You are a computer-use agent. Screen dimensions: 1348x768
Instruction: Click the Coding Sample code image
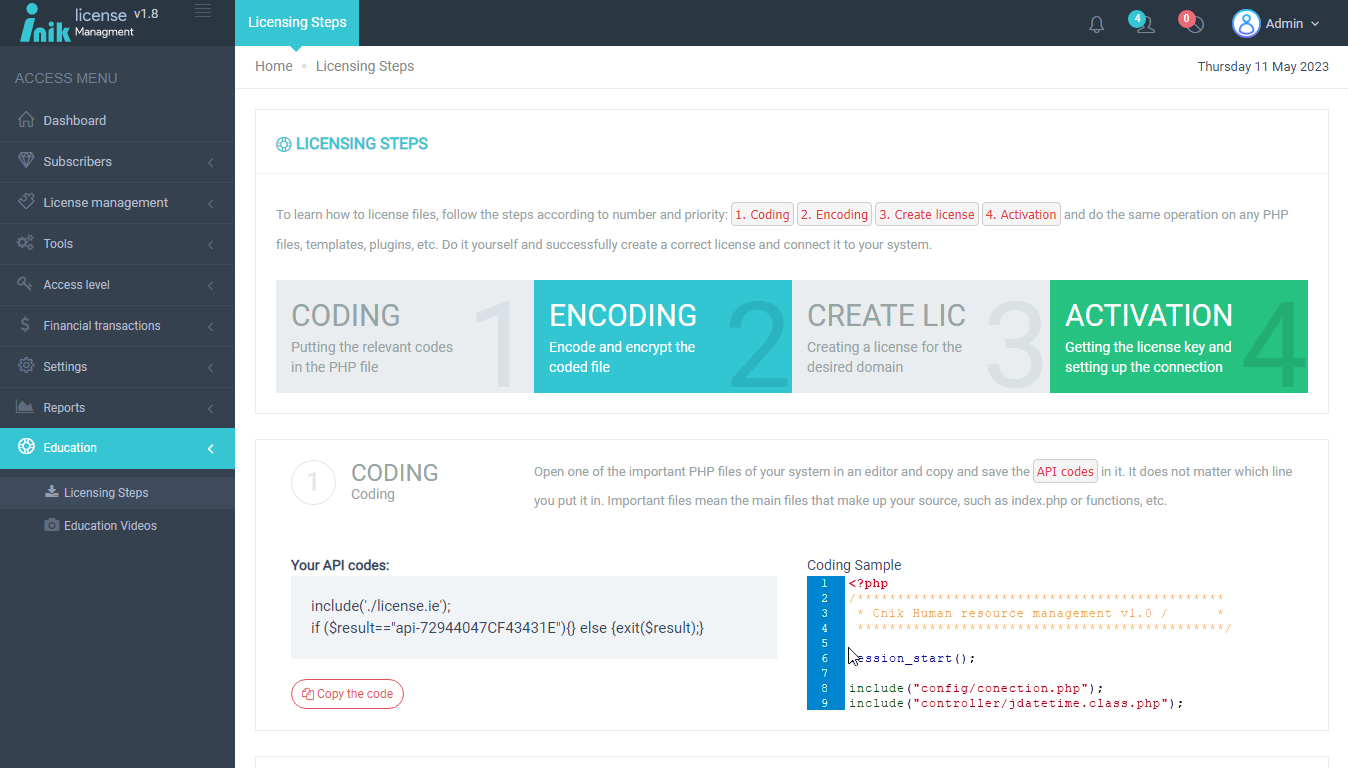[1020, 643]
